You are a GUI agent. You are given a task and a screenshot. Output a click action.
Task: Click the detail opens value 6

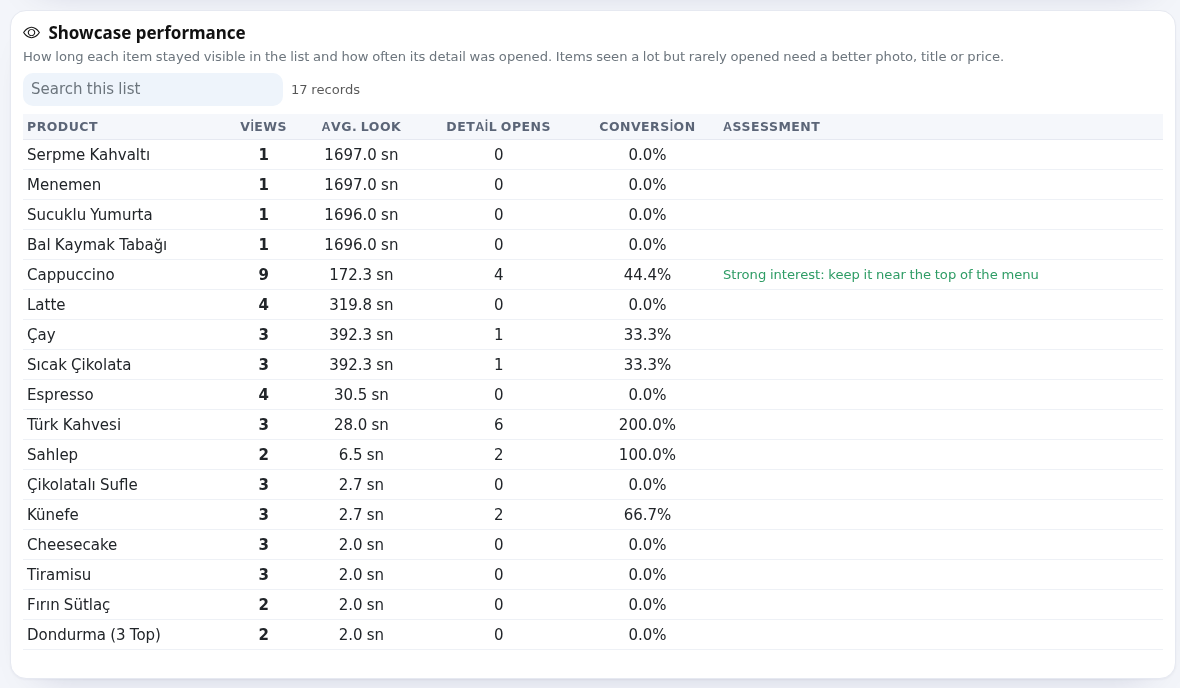pyautogui.click(x=498, y=425)
